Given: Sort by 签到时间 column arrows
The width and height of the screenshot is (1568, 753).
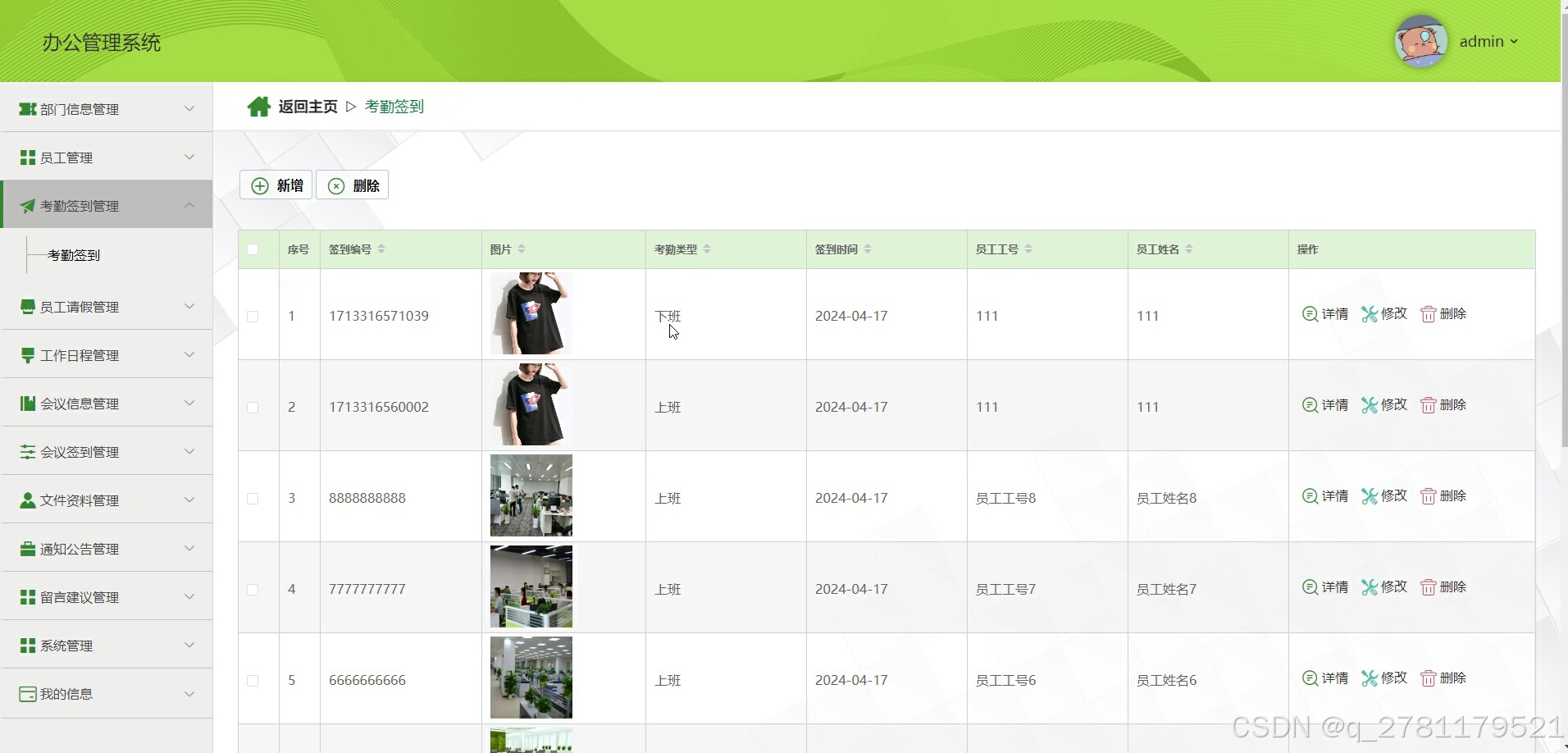Looking at the screenshot, I should coord(868,249).
